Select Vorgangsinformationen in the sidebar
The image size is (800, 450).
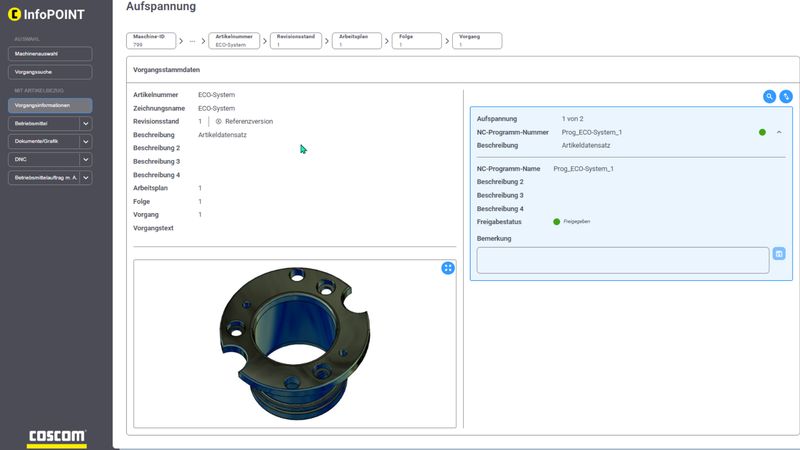(x=50, y=106)
